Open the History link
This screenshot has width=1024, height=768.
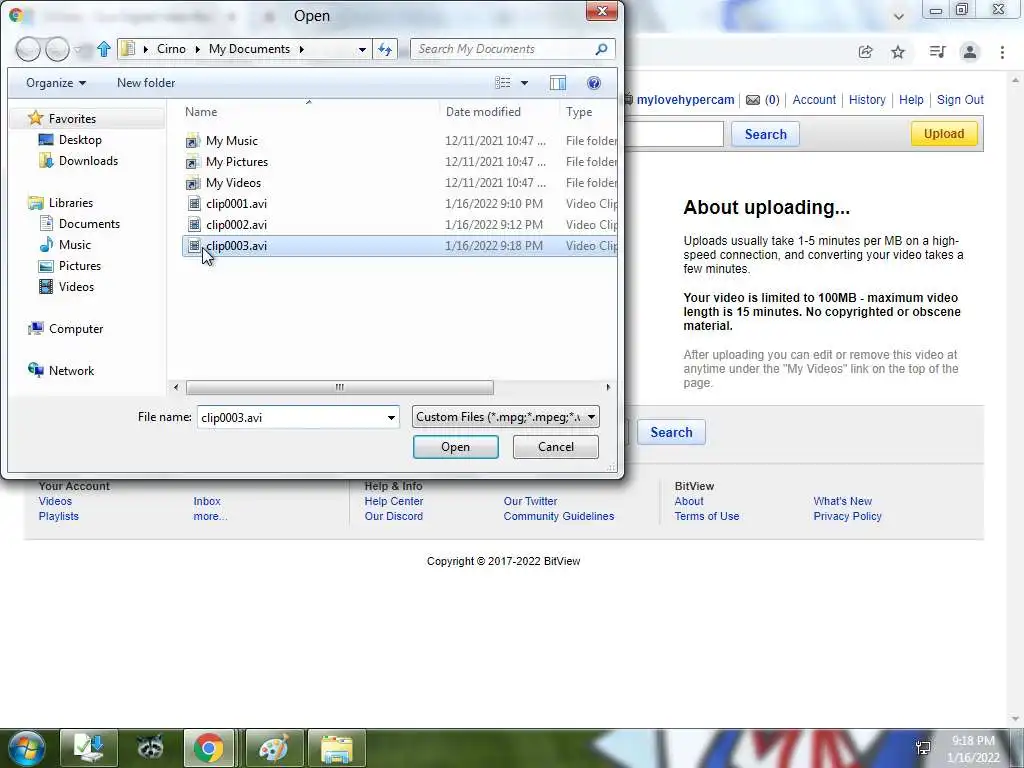click(867, 100)
